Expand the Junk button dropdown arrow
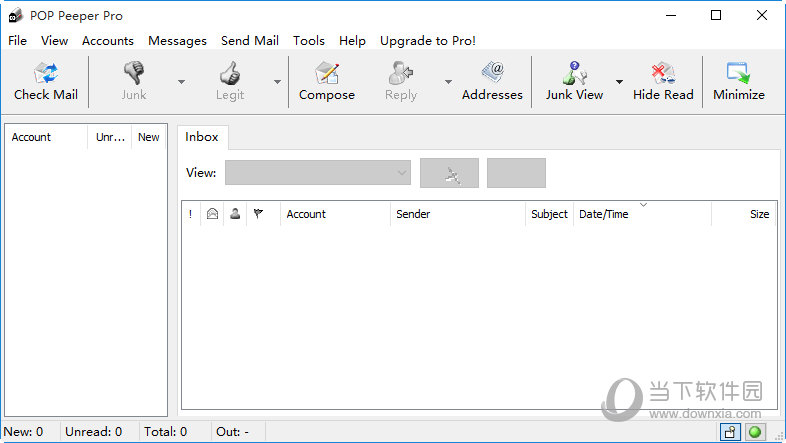The width and height of the screenshot is (786, 443). pos(181,82)
